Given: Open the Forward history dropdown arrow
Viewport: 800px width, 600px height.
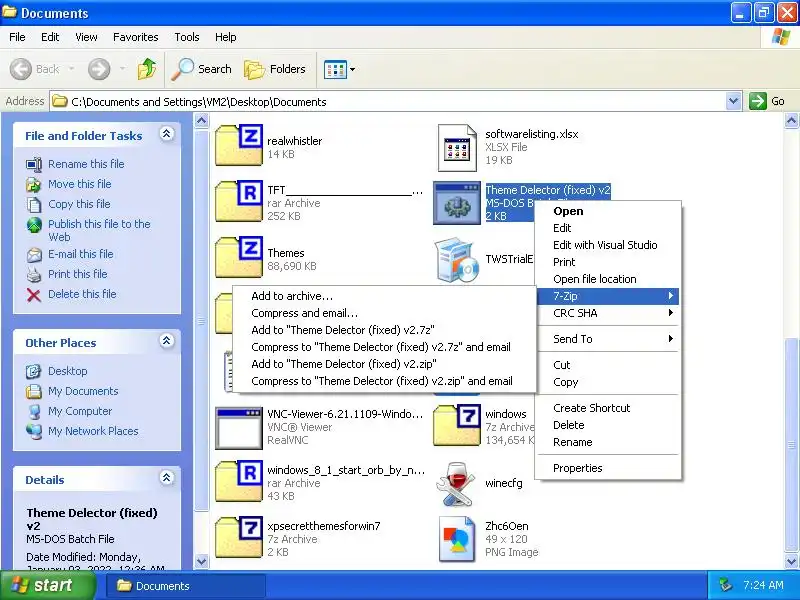Looking at the screenshot, I should tap(122, 69).
